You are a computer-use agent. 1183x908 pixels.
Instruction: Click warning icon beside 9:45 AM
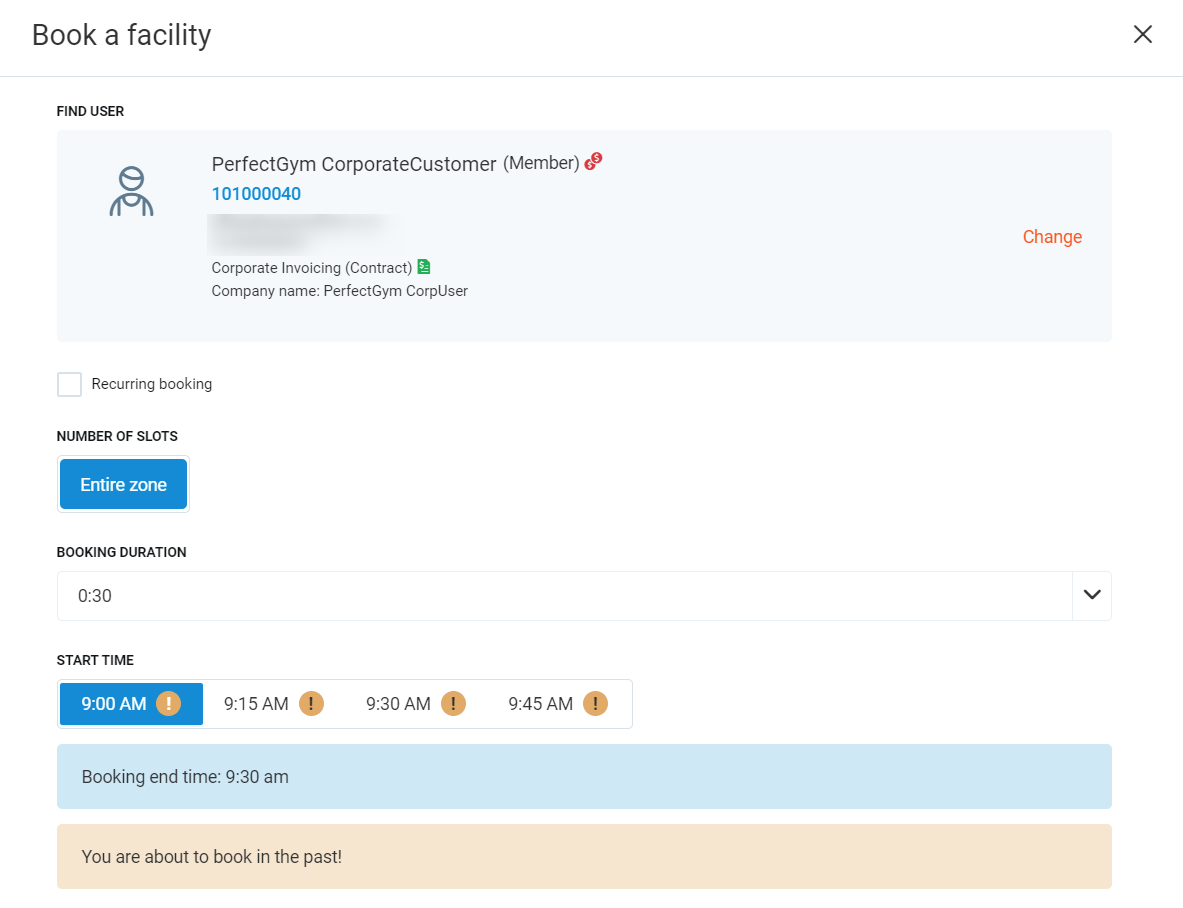595,704
